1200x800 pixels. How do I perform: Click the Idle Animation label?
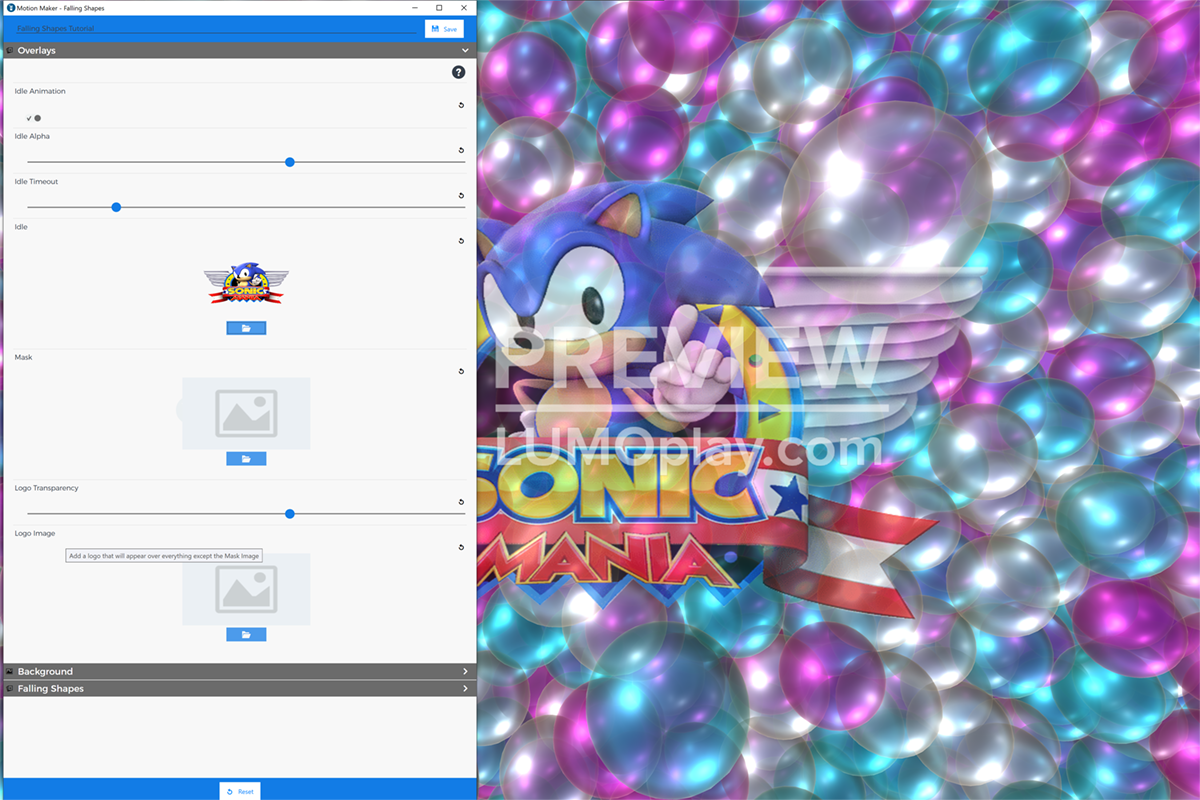40,91
